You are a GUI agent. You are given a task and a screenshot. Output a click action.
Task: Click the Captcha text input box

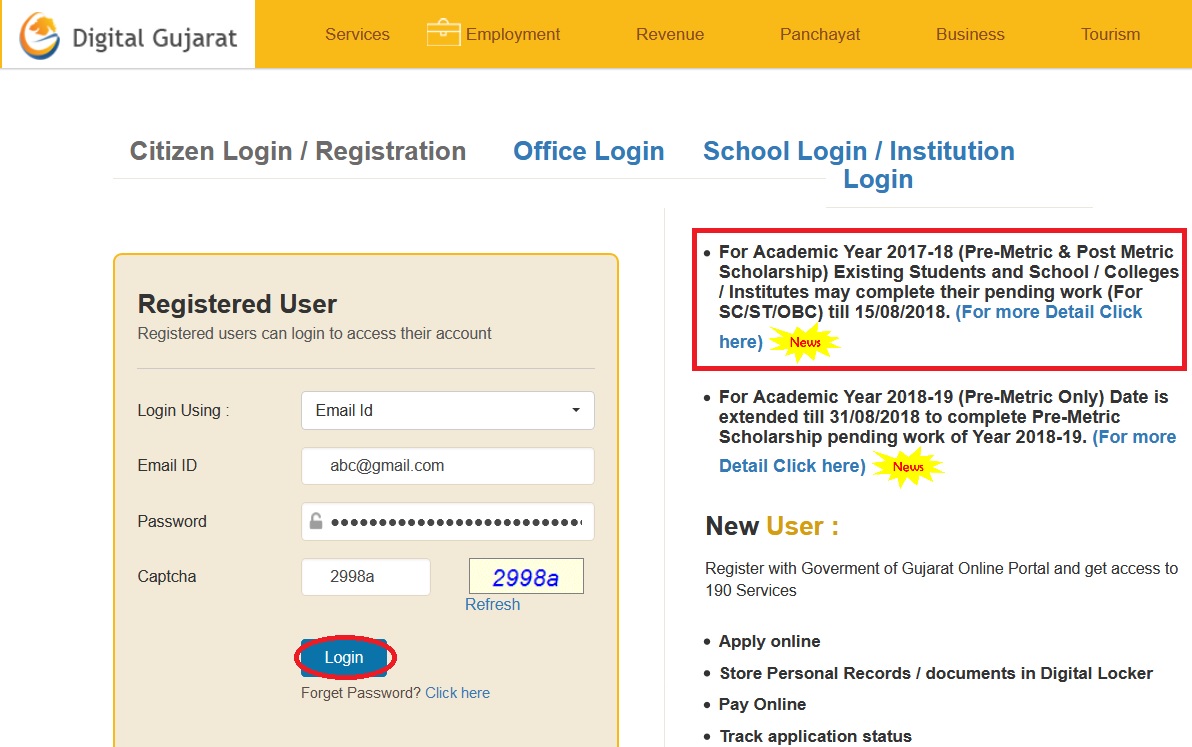365,577
